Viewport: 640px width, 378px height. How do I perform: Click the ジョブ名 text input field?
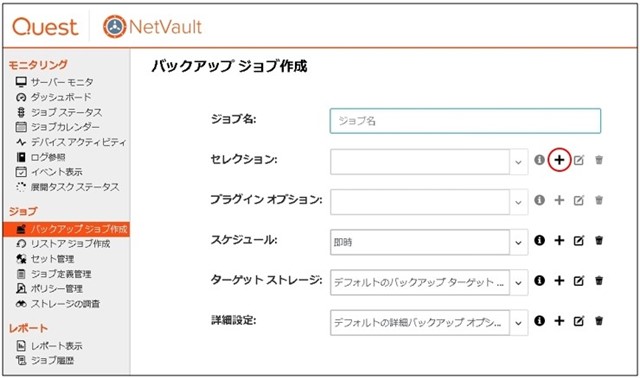[465, 121]
